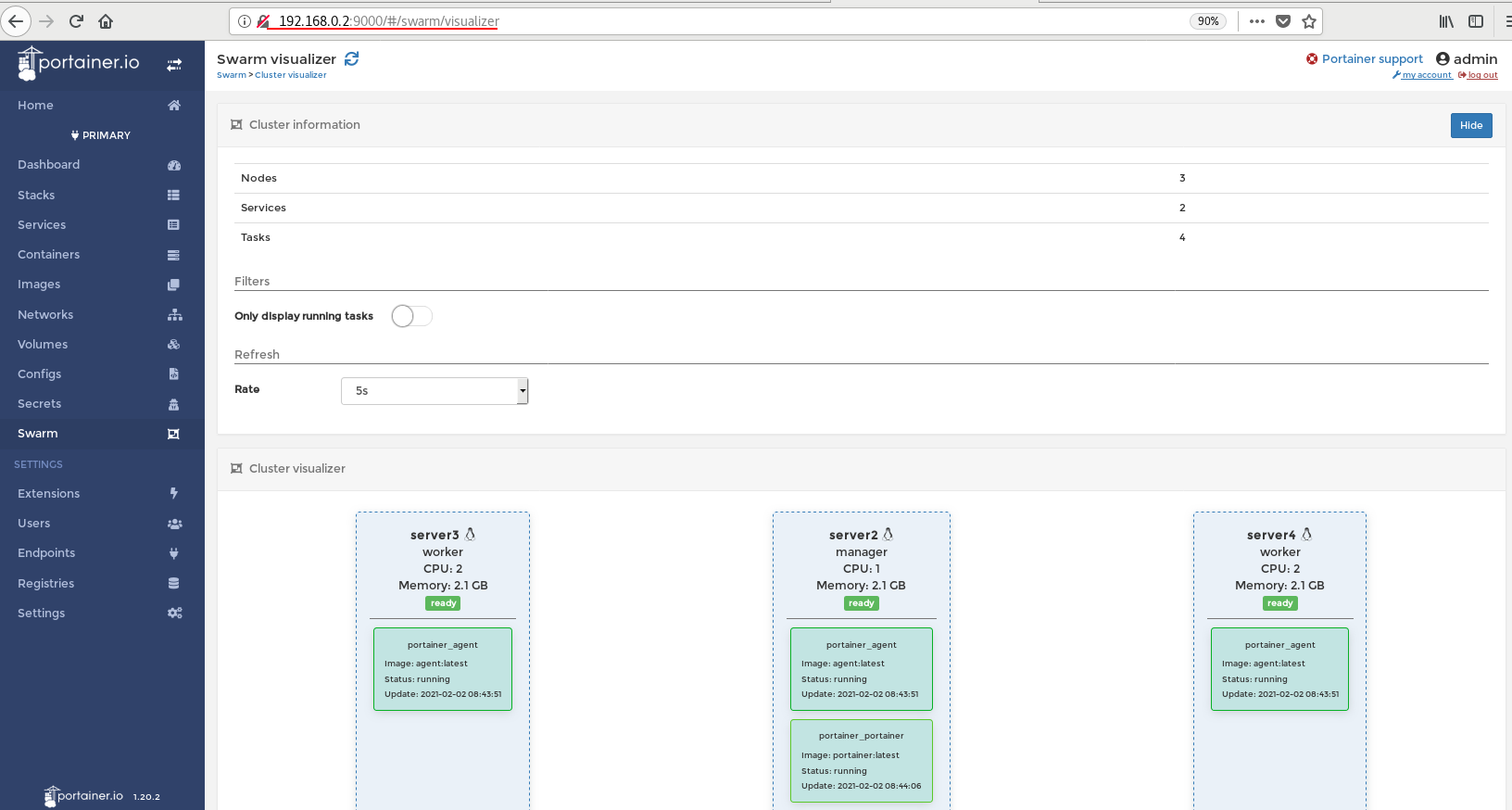Click the log out link
The width and height of the screenshot is (1512, 810).
tap(1478, 75)
